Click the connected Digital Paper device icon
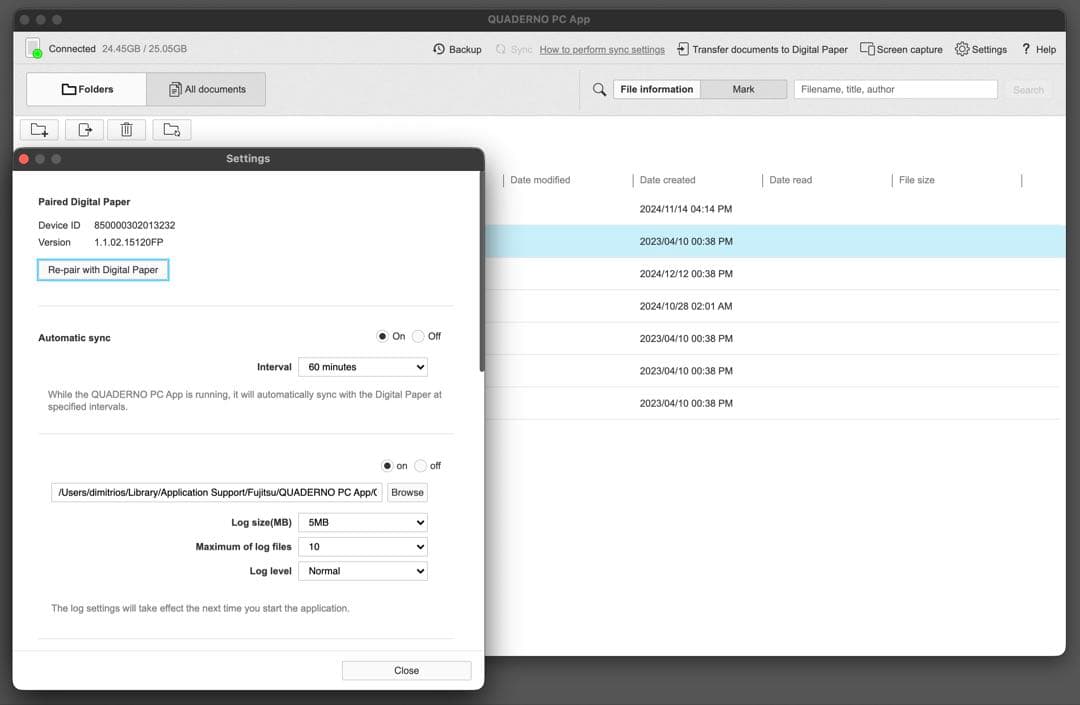Viewport: 1080px width, 705px height. (x=33, y=48)
